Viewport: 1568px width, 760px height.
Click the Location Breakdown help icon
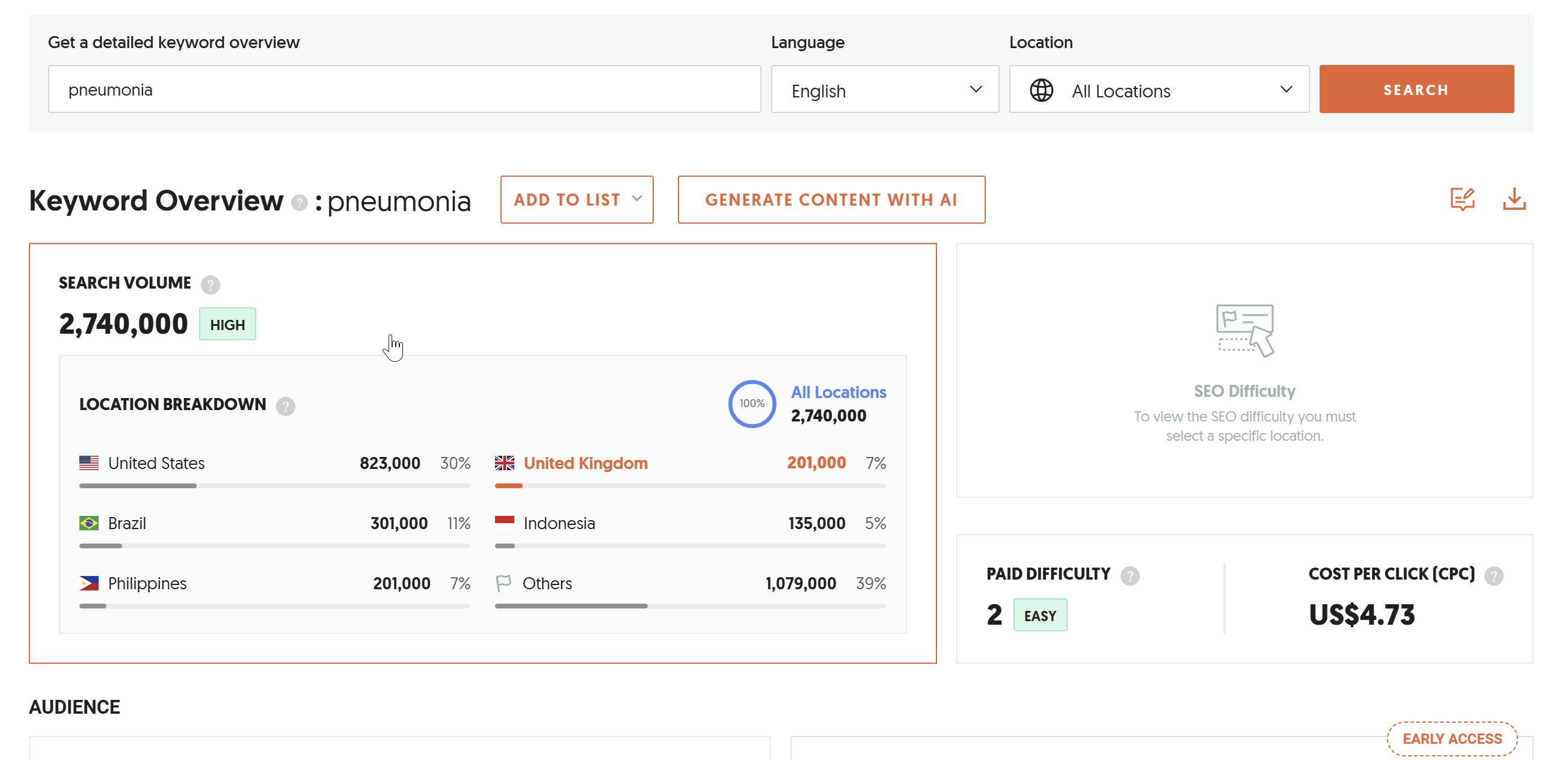coord(286,406)
